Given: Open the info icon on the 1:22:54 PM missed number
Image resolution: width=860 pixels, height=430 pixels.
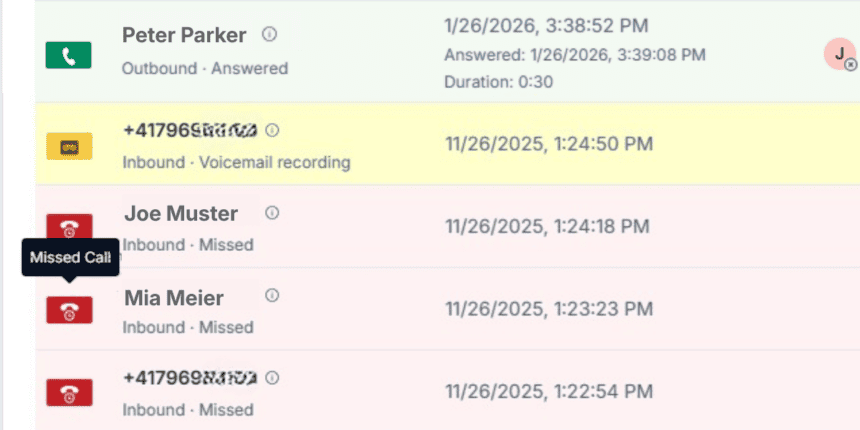Looking at the screenshot, I should click(x=272, y=378).
